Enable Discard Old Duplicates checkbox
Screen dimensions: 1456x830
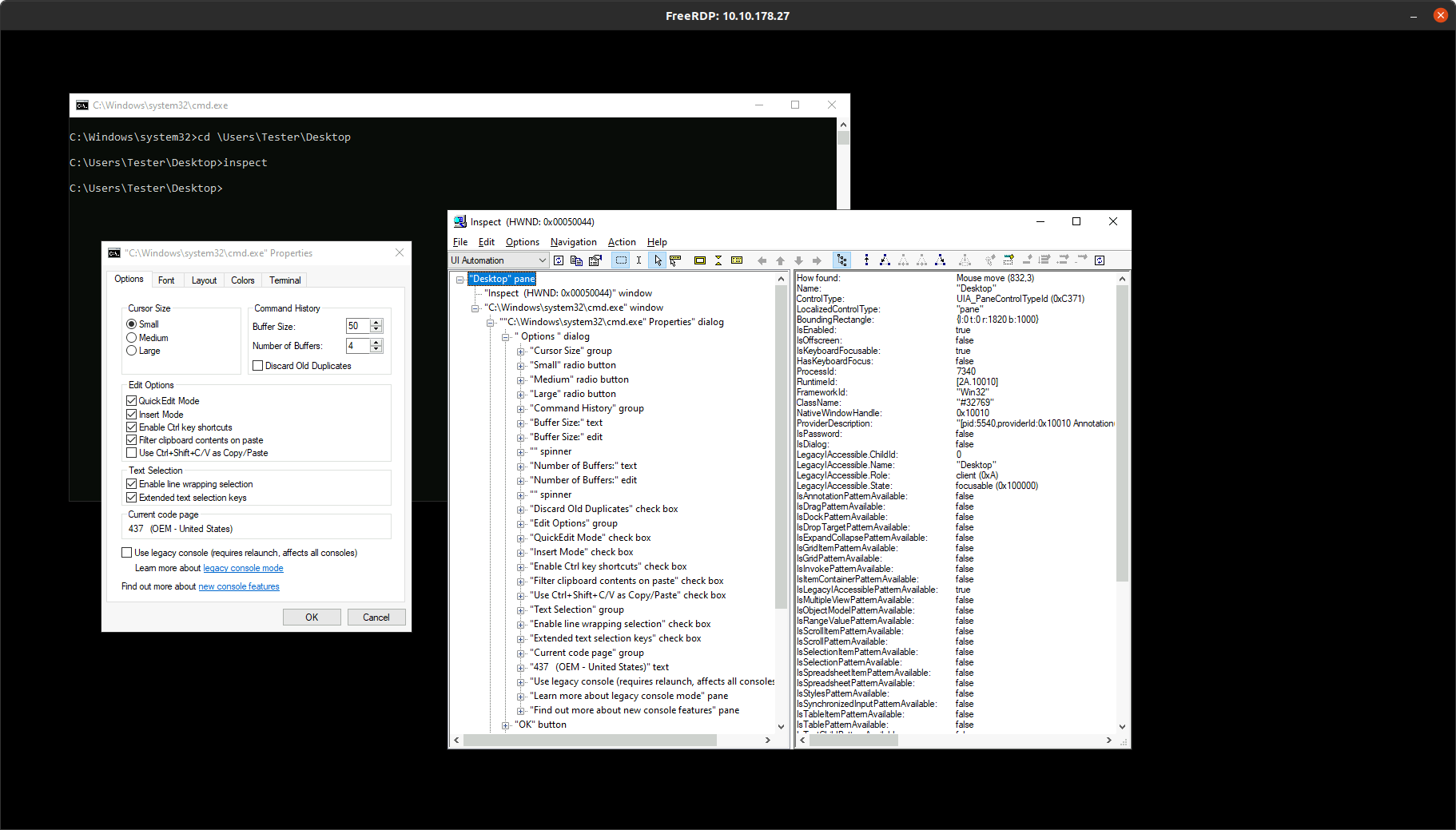point(257,366)
